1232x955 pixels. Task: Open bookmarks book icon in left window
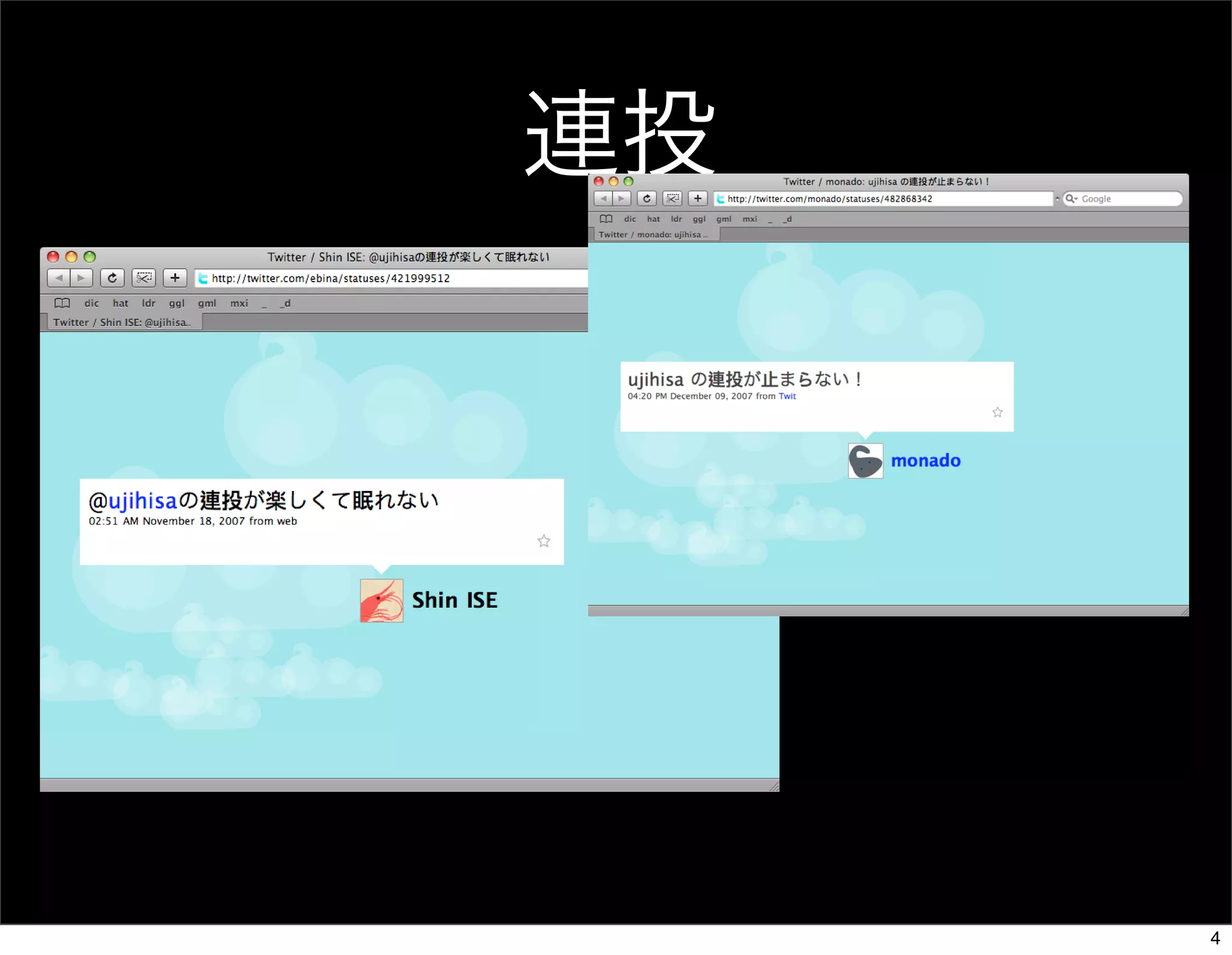(62, 303)
